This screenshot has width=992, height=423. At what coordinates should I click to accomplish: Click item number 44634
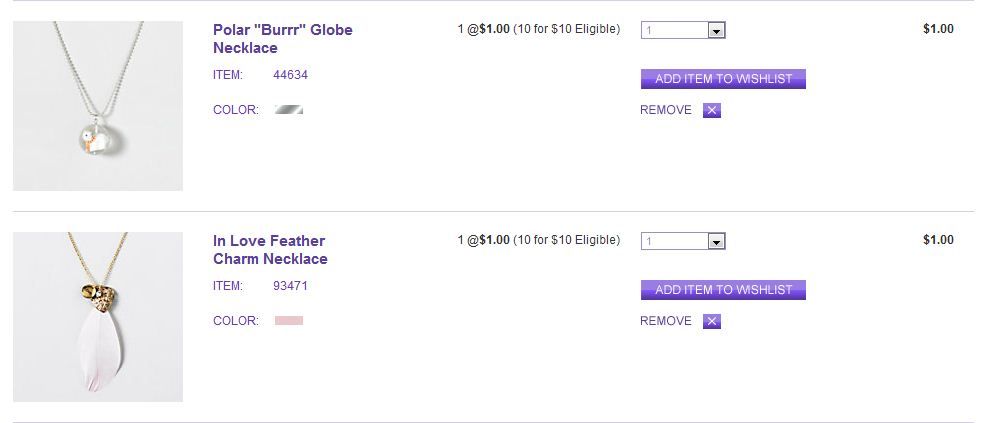pos(290,75)
